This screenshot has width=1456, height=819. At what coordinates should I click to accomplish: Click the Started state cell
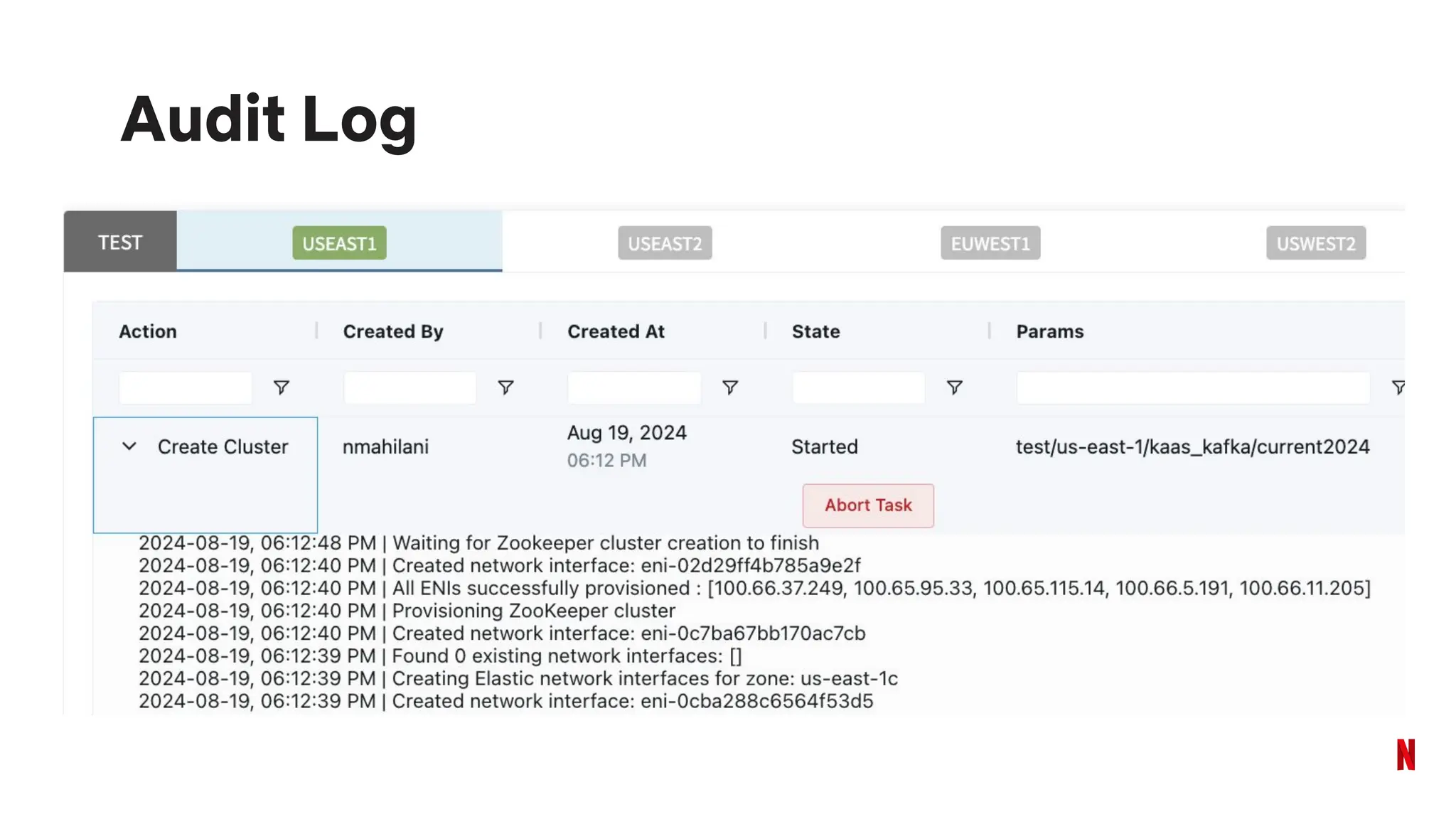pyautogui.click(x=825, y=446)
